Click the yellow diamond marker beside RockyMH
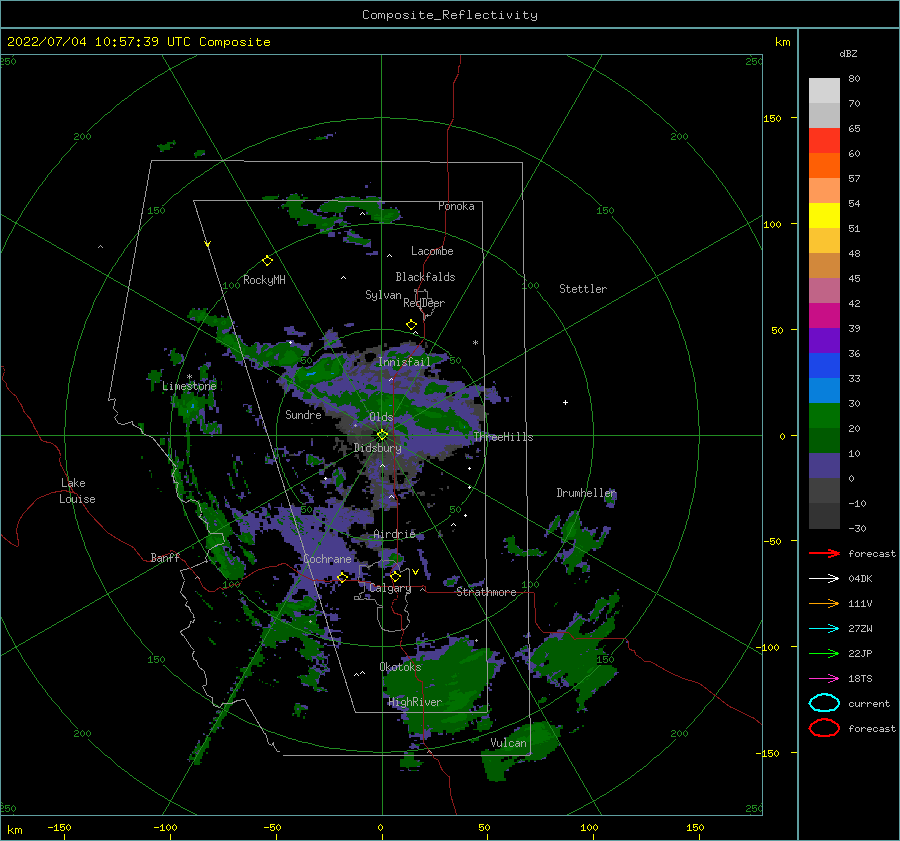The width and height of the screenshot is (900, 841). coord(267,261)
